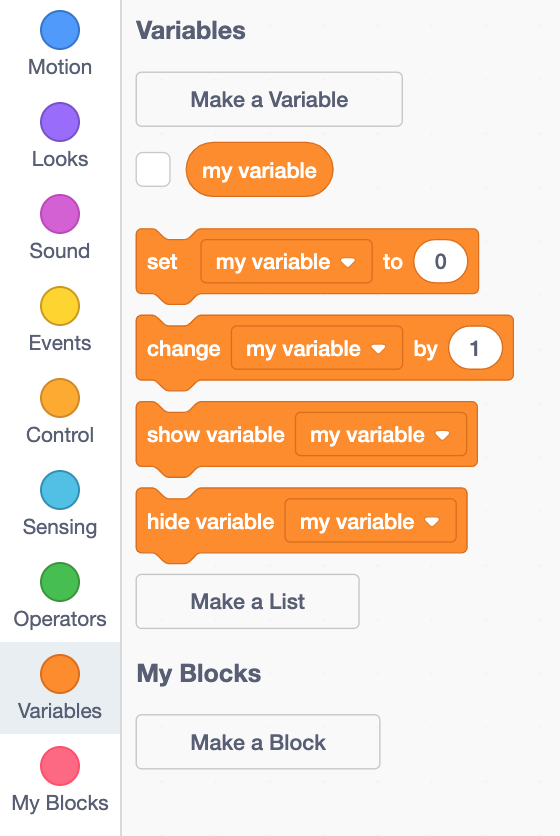Click the Make a Block button

tap(258, 742)
